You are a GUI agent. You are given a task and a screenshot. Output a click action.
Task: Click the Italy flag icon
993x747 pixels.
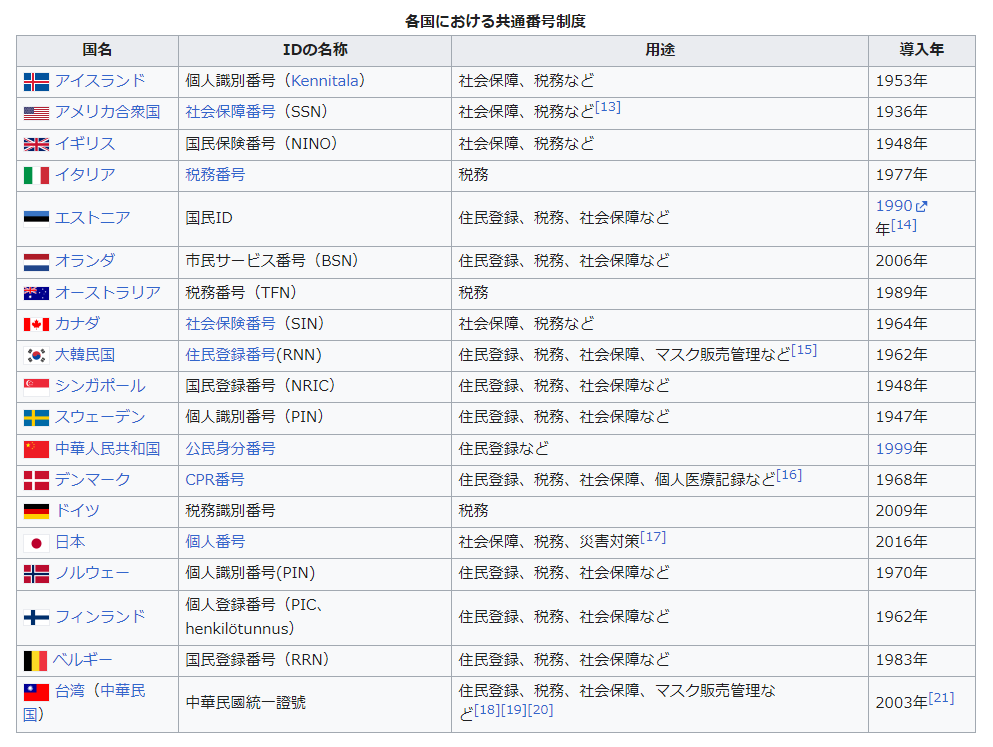click(x=36, y=175)
